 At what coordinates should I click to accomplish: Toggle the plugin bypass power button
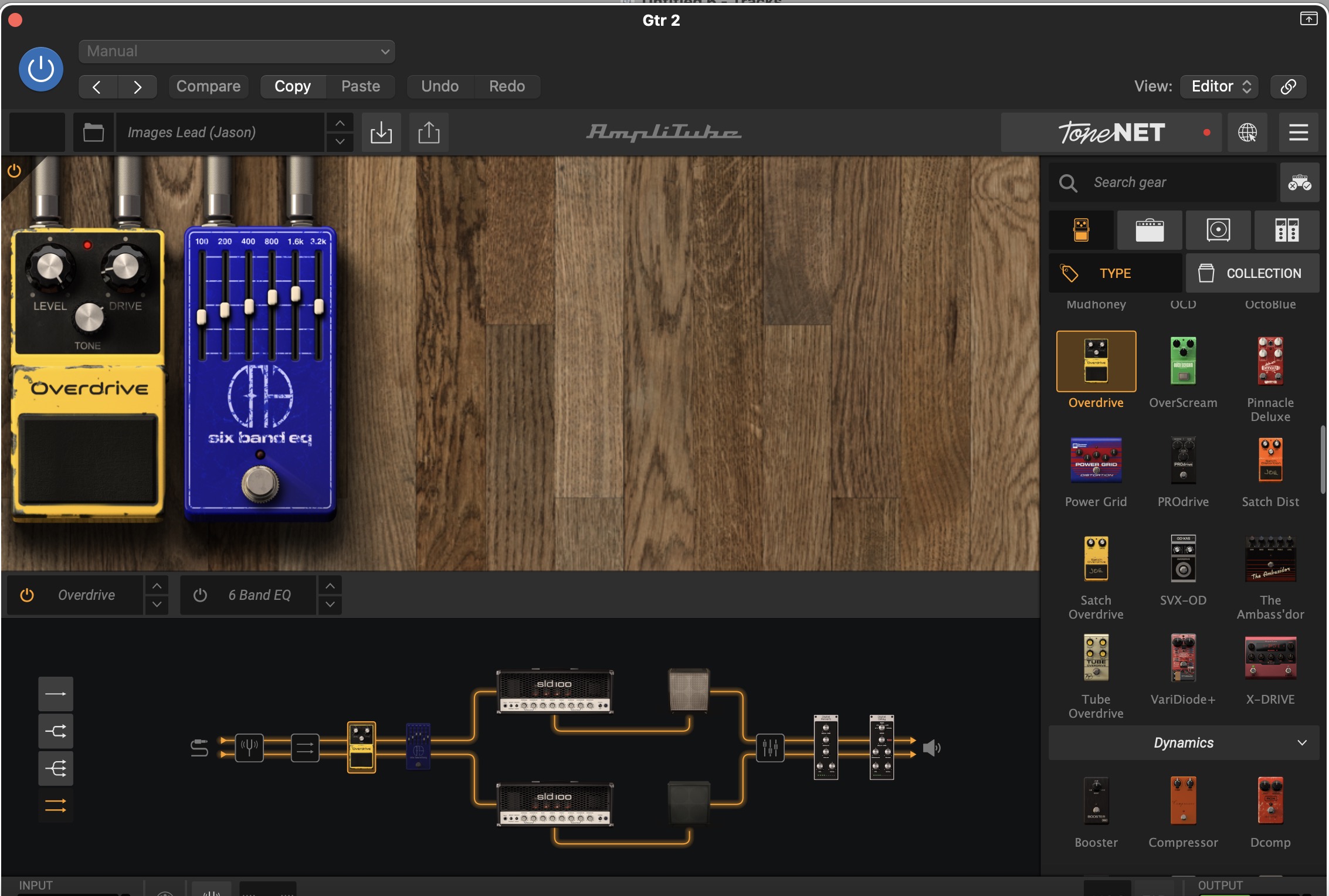pos(40,69)
